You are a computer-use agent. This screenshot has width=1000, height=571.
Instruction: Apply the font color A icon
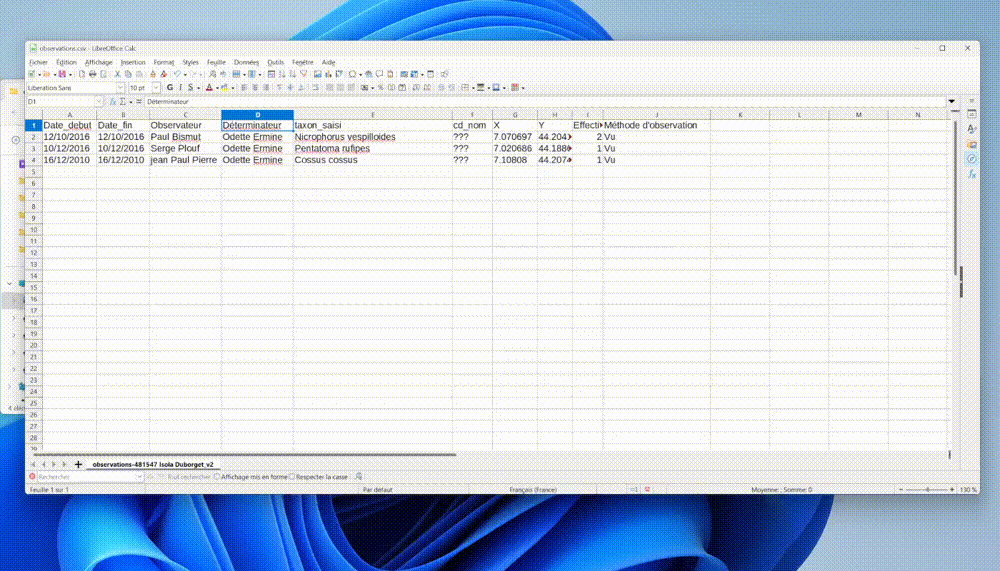pos(209,87)
